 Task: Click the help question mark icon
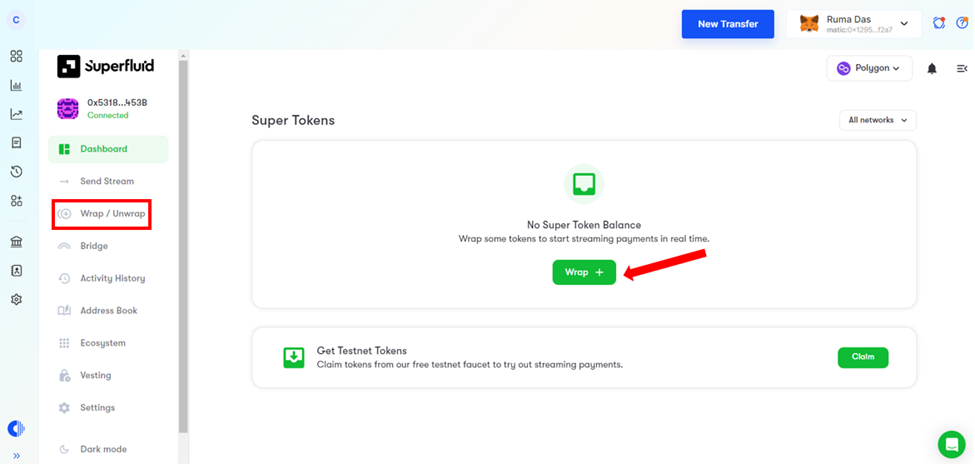[962, 23]
